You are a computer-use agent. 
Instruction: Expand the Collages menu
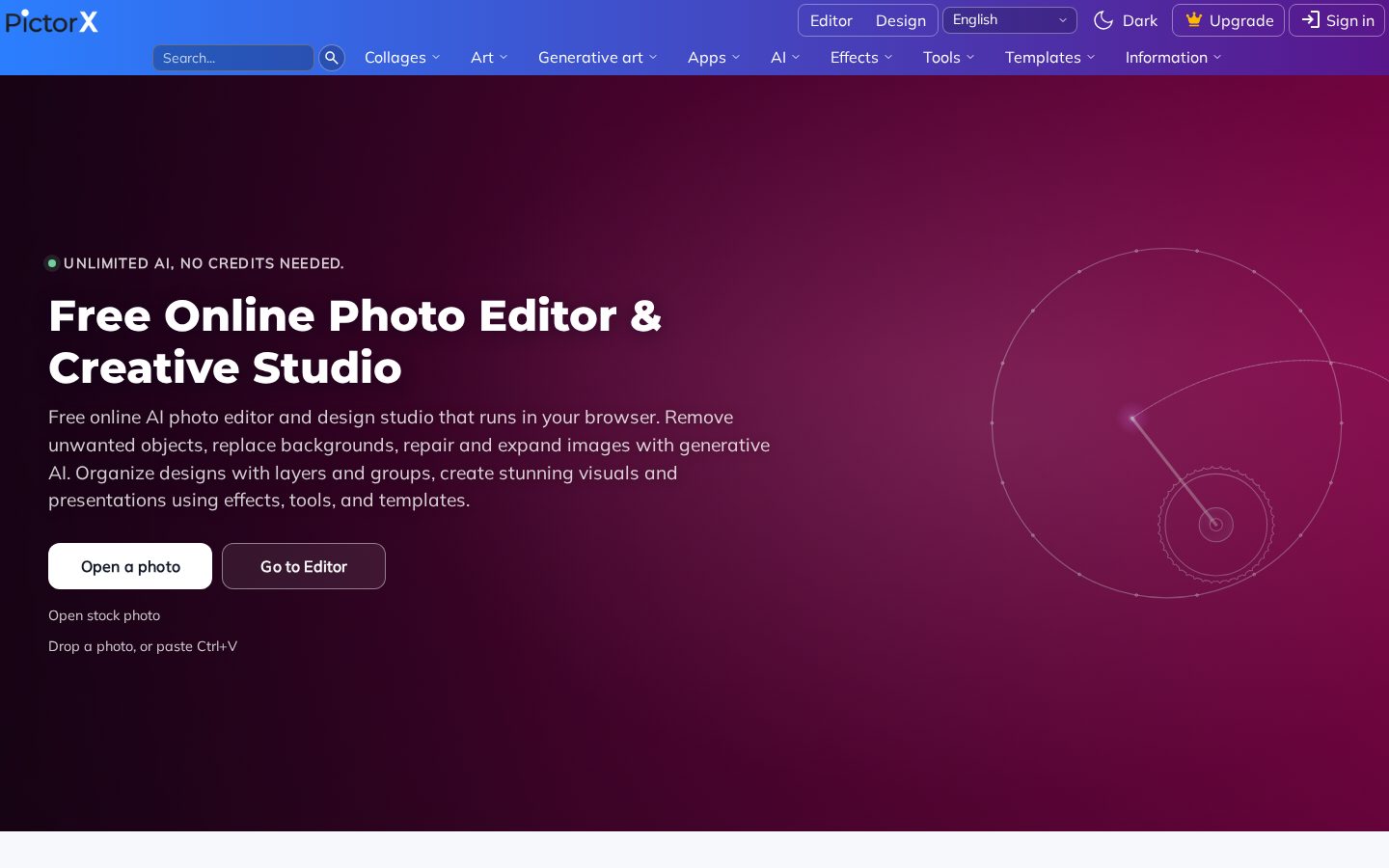coord(402,58)
